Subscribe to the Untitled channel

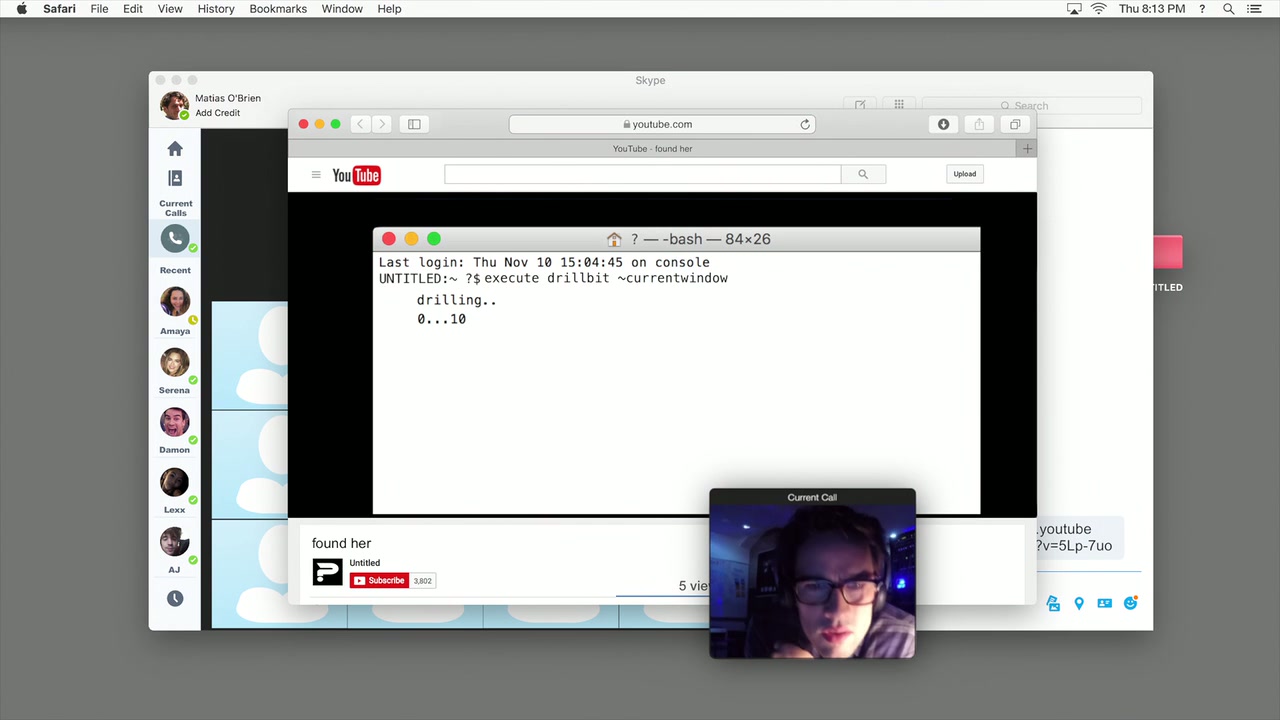(x=379, y=581)
